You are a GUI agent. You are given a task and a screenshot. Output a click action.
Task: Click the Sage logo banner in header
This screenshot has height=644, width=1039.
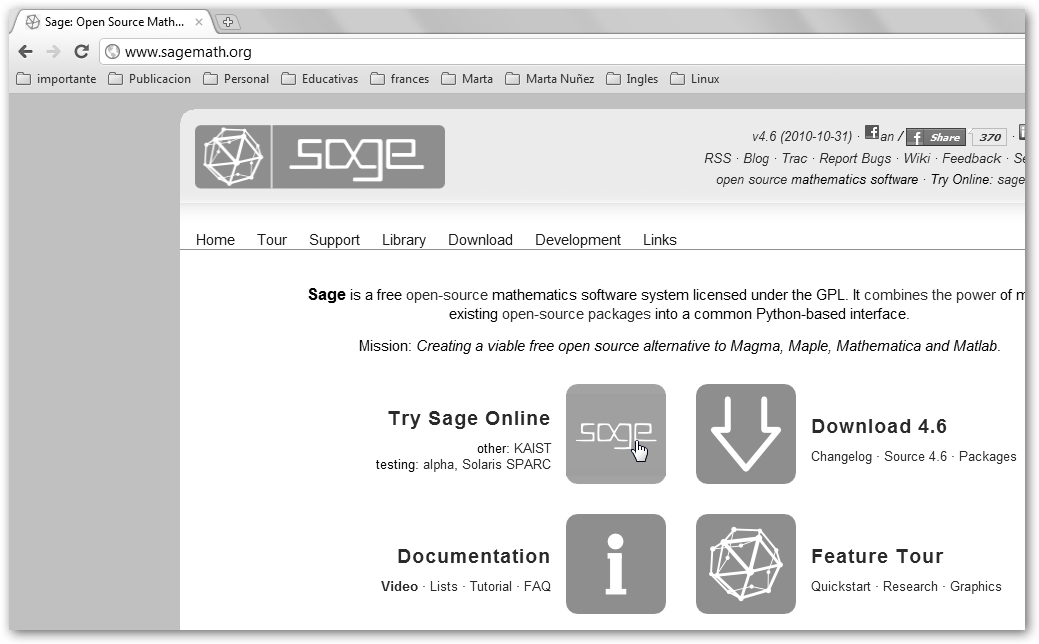click(319, 157)
